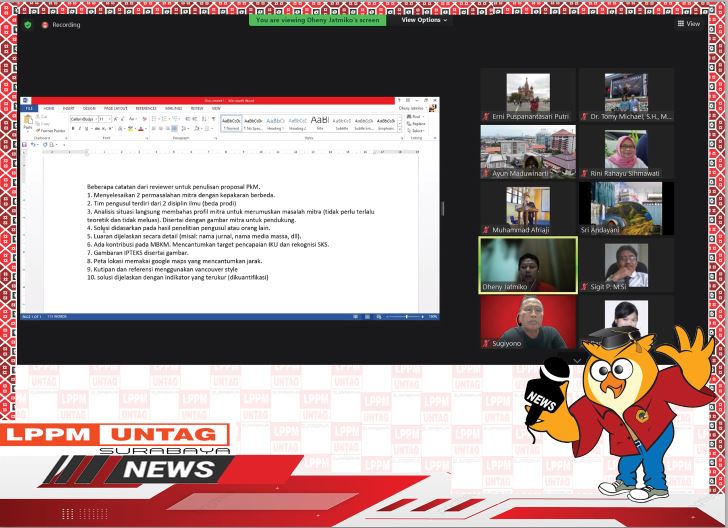The height and width of the screenshot is (528, 728).
Task: Apply the Subtitle style
Action: coord(342,123)
